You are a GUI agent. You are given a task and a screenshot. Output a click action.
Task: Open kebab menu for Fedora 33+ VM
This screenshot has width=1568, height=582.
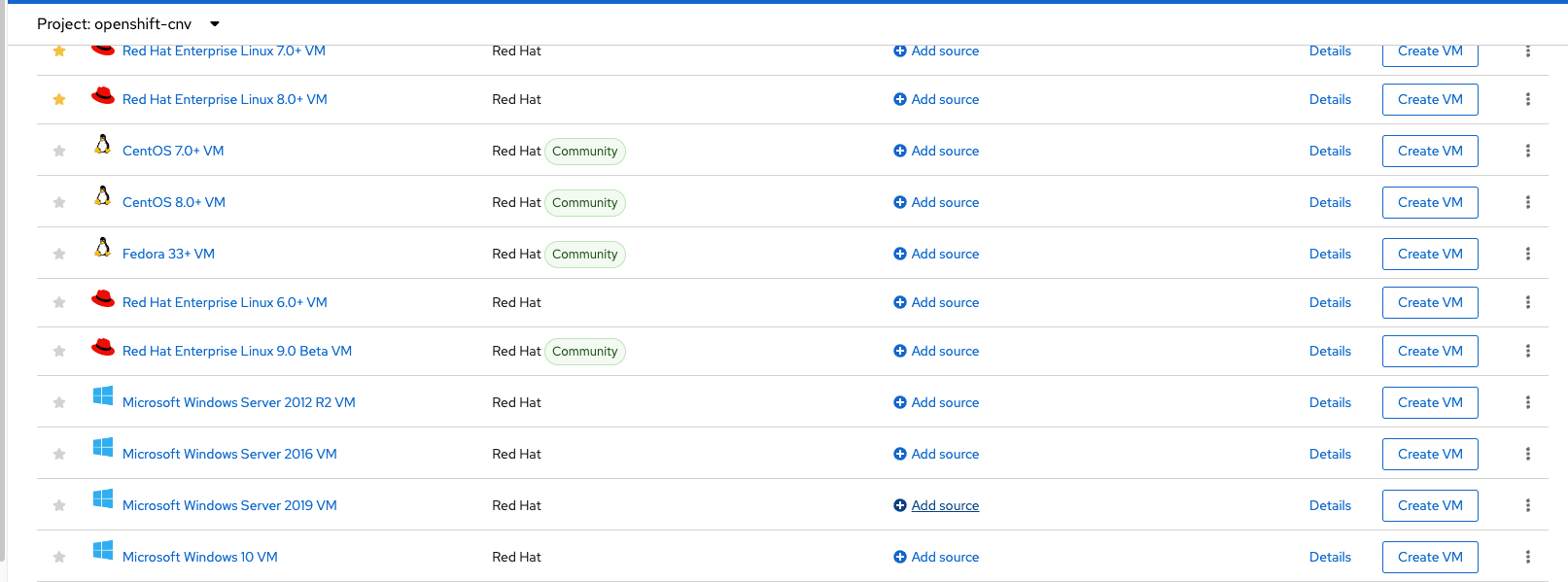[x=1528, y=254]
